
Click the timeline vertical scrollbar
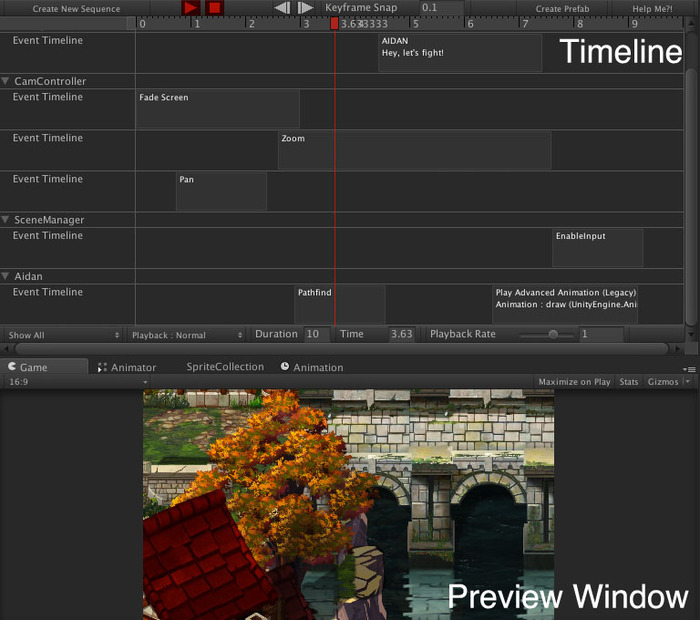[691, 197]
